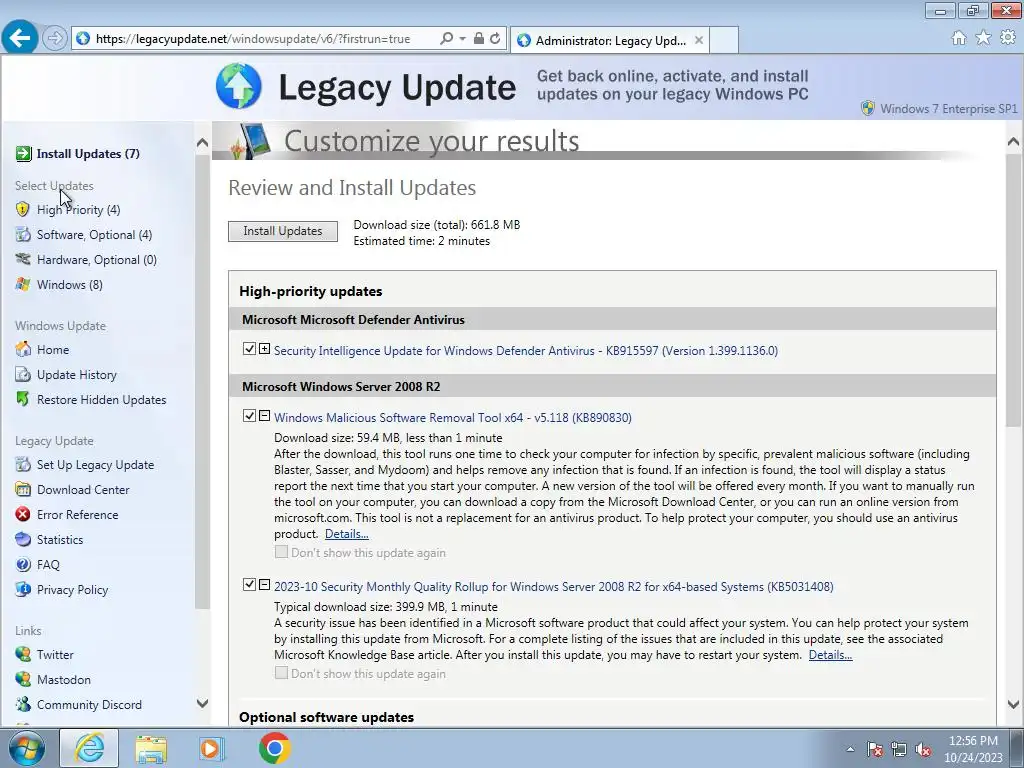
Task: Click the main page scrollbar down arrow
Action: (x=1014, y=704)
